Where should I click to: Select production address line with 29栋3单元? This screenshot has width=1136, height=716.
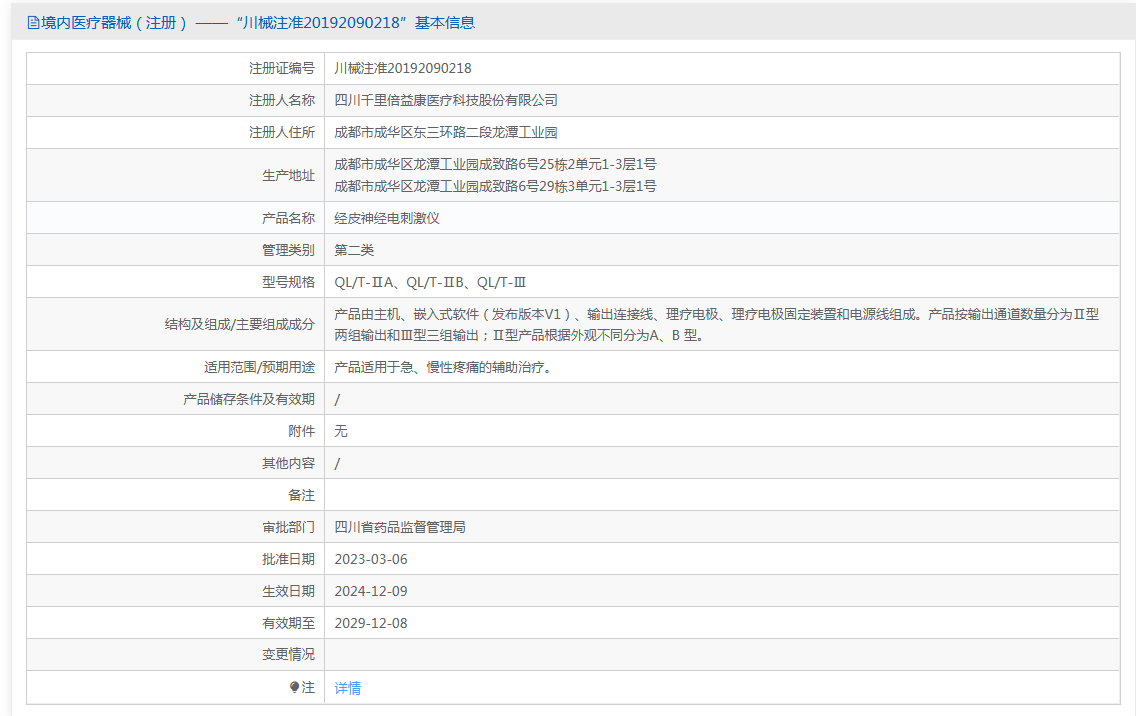click(x=495, y=186)
